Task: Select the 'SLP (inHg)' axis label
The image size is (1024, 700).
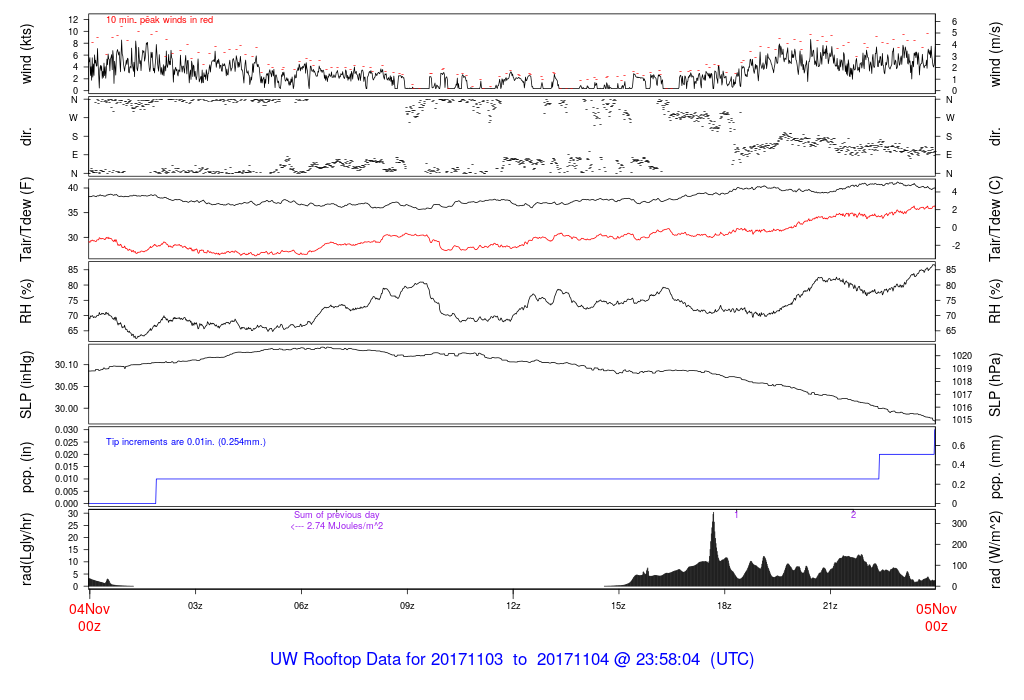Action: [26, 385]
